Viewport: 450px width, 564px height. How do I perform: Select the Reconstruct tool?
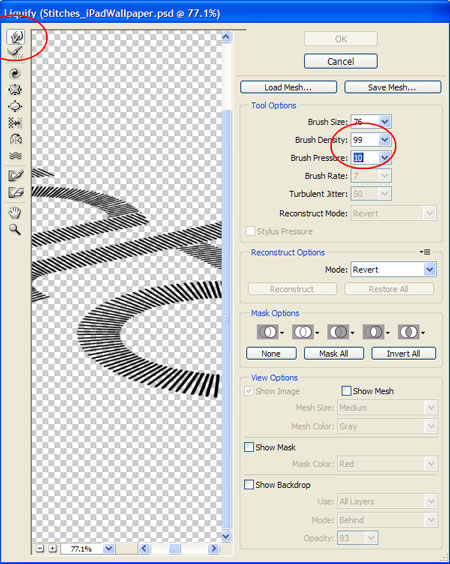pos(15,52)
